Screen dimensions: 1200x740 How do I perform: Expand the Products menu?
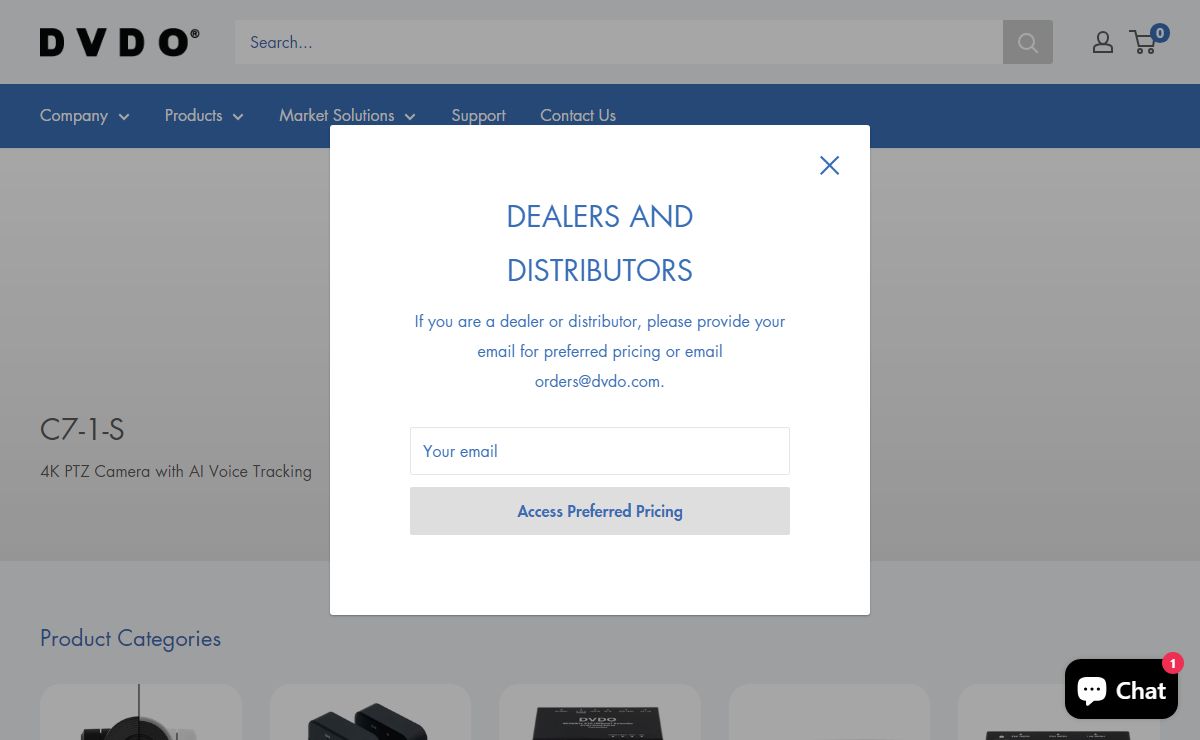pos(204,116)
